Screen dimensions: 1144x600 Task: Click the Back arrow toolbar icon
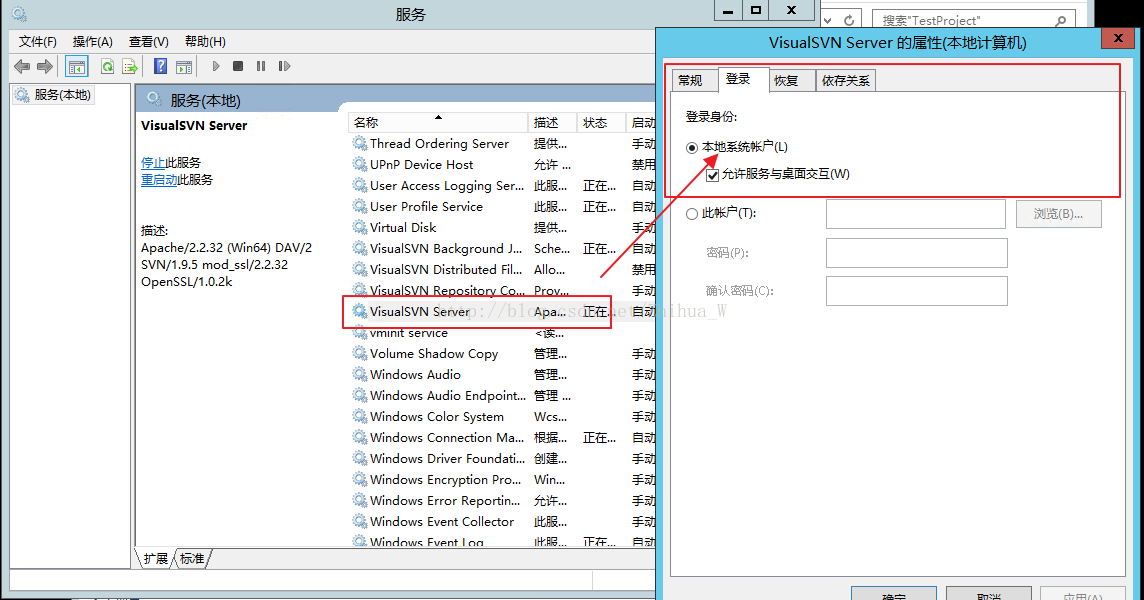(23, 66)
